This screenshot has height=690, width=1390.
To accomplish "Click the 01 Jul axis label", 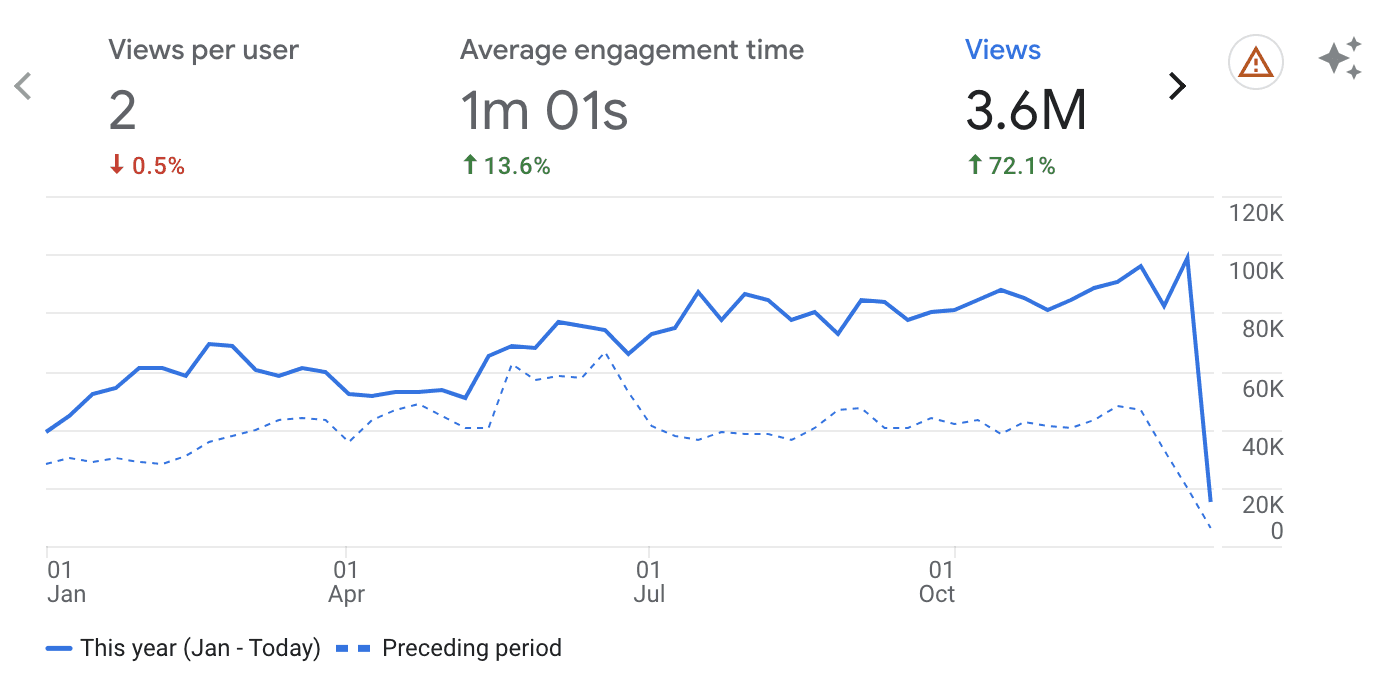I will (x=650, y=581).
